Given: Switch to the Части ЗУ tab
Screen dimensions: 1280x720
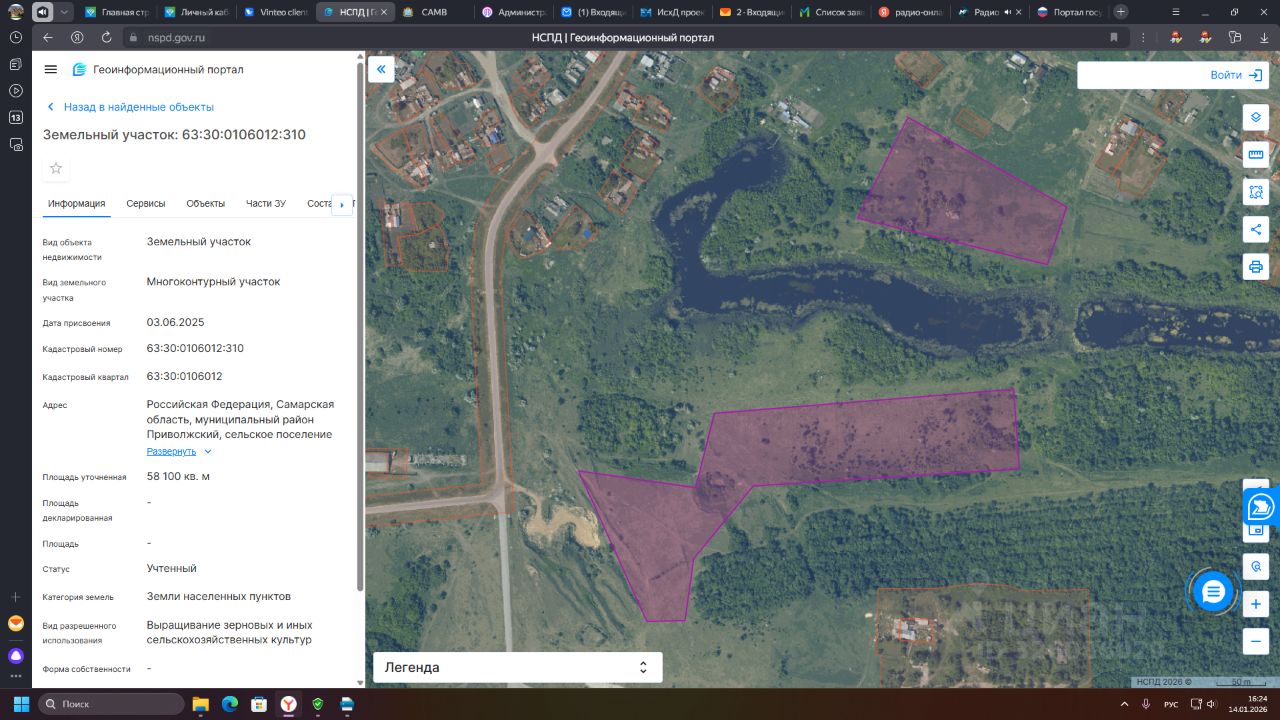Looking at the screenshot, I should pos(266,204).
